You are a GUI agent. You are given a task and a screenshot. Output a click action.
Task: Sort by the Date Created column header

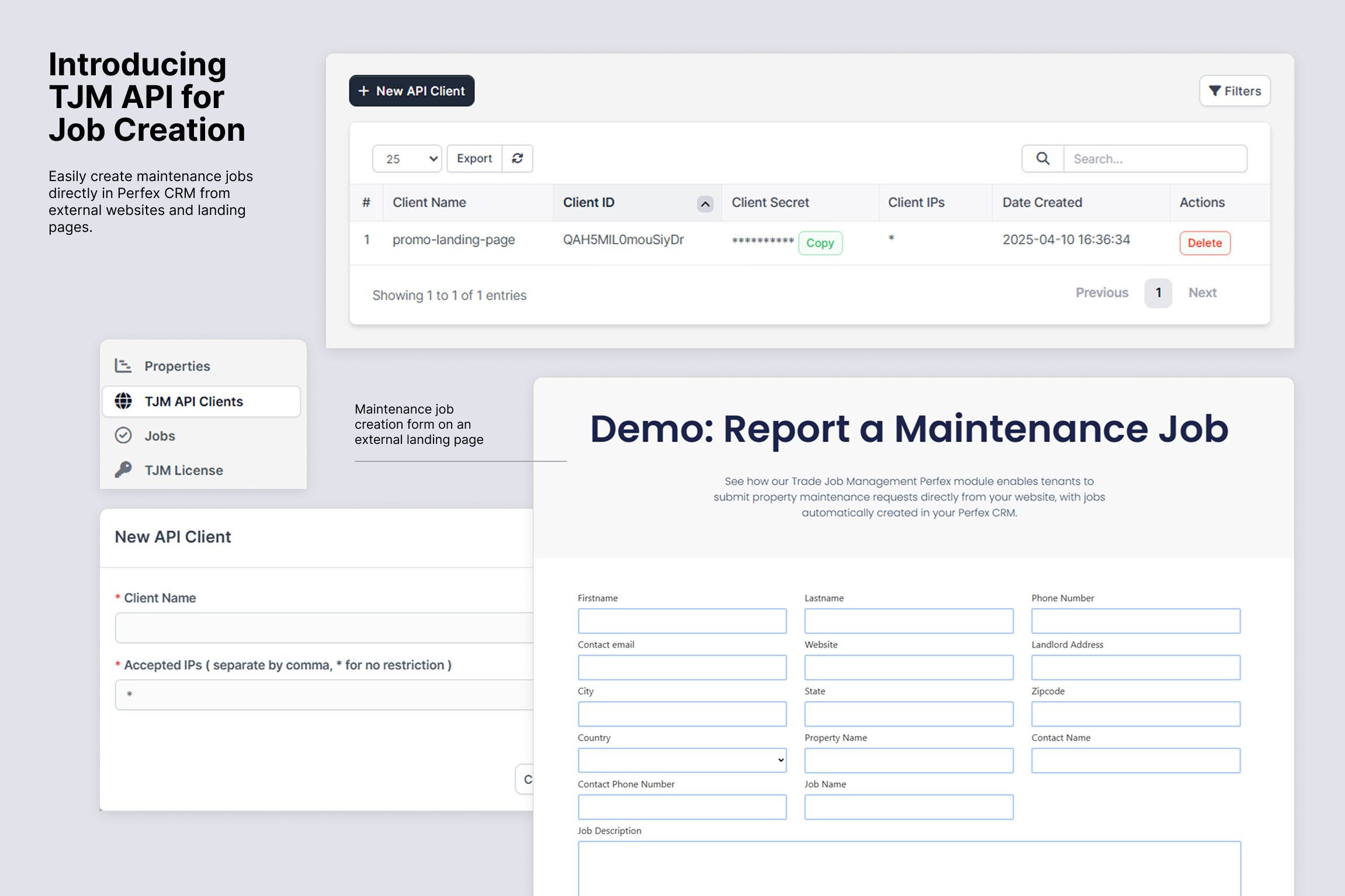pos(1042,203)
